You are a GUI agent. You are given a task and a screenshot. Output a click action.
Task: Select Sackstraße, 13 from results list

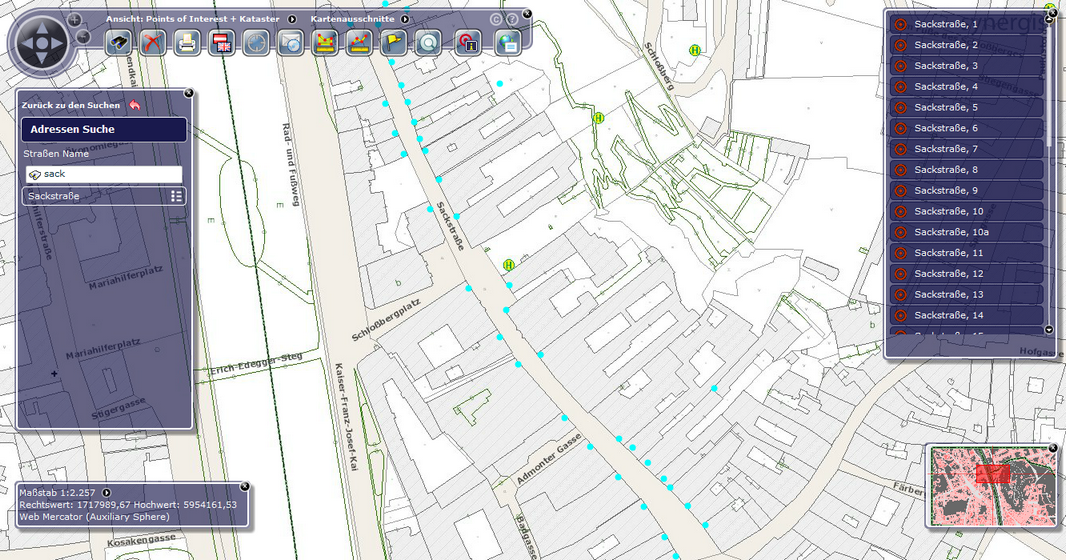965,294
